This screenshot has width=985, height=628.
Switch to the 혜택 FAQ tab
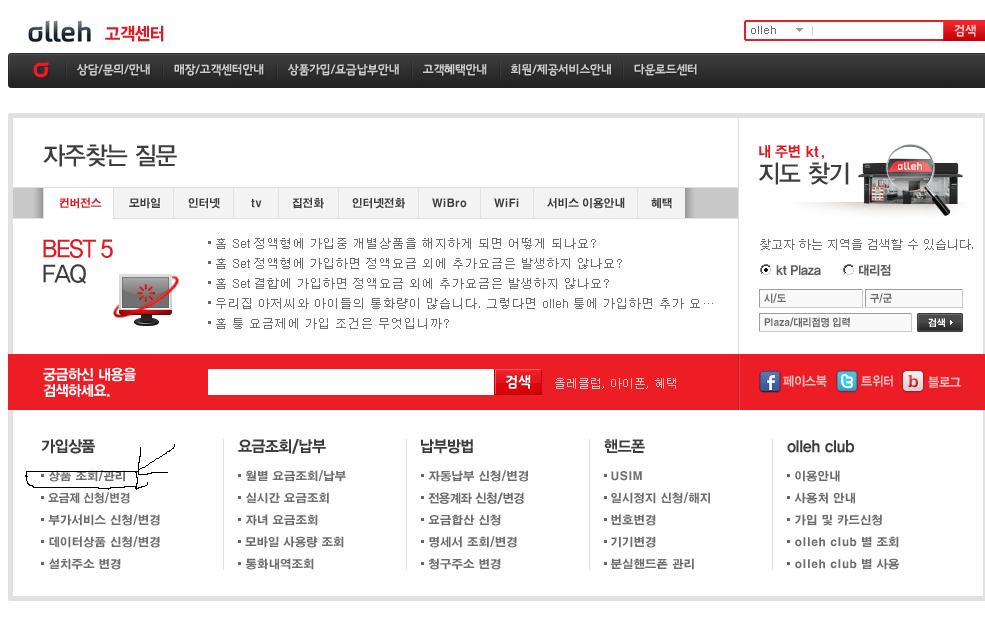click(x=661, y=203)
